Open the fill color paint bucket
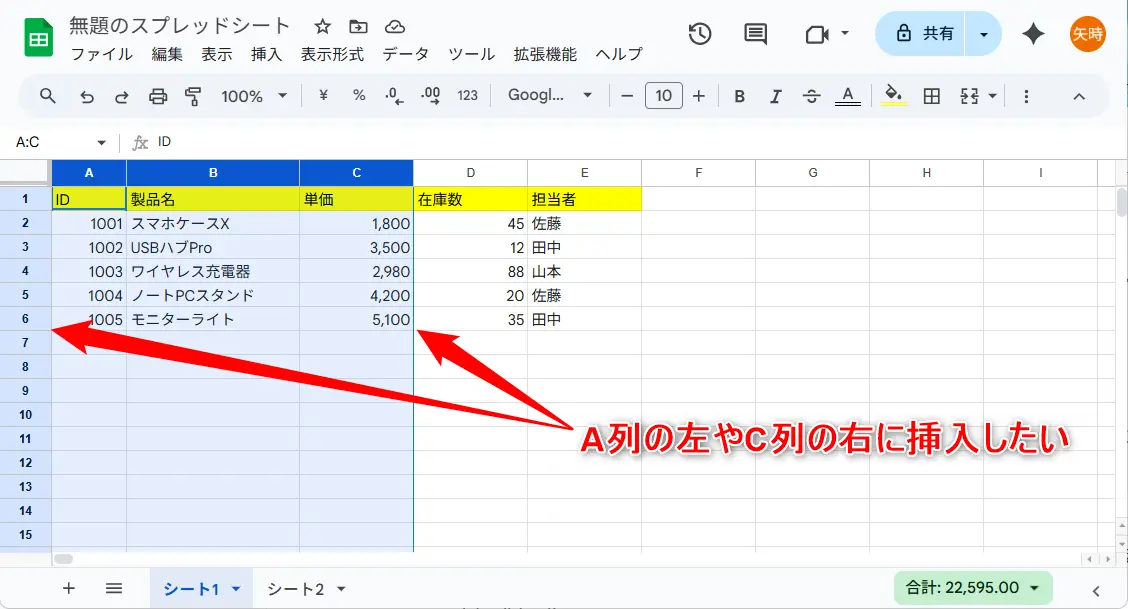The image size is (1128, 609). (x=894, y=96)
